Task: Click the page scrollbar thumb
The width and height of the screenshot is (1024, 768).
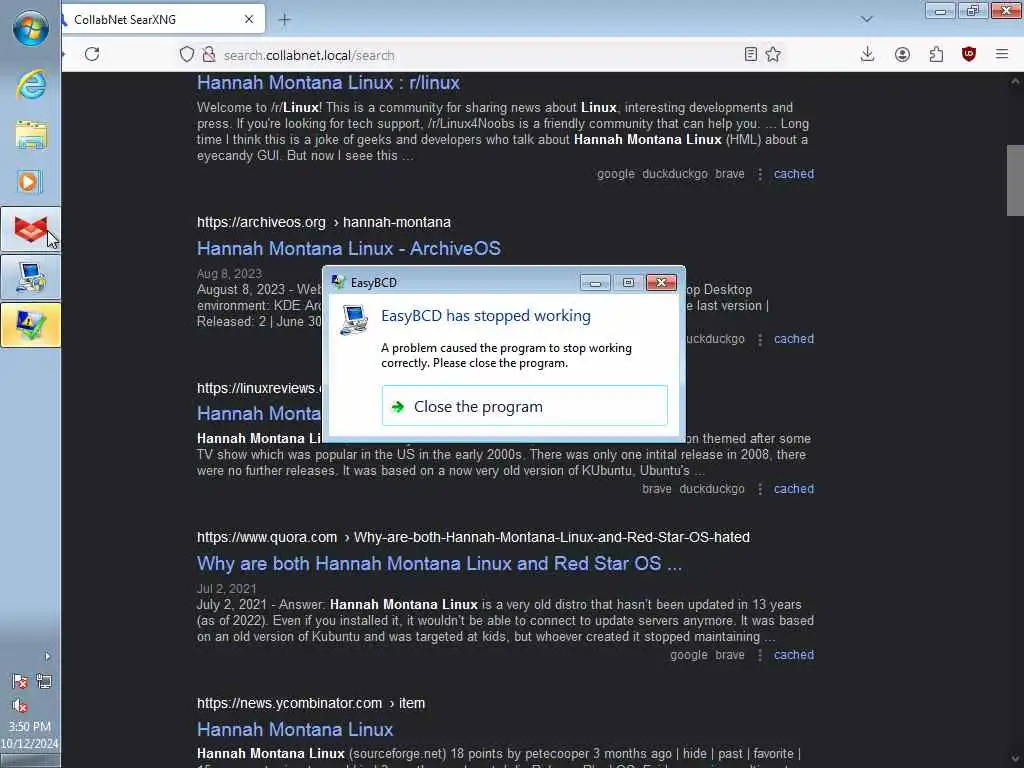Action: tap(1015, 180)
